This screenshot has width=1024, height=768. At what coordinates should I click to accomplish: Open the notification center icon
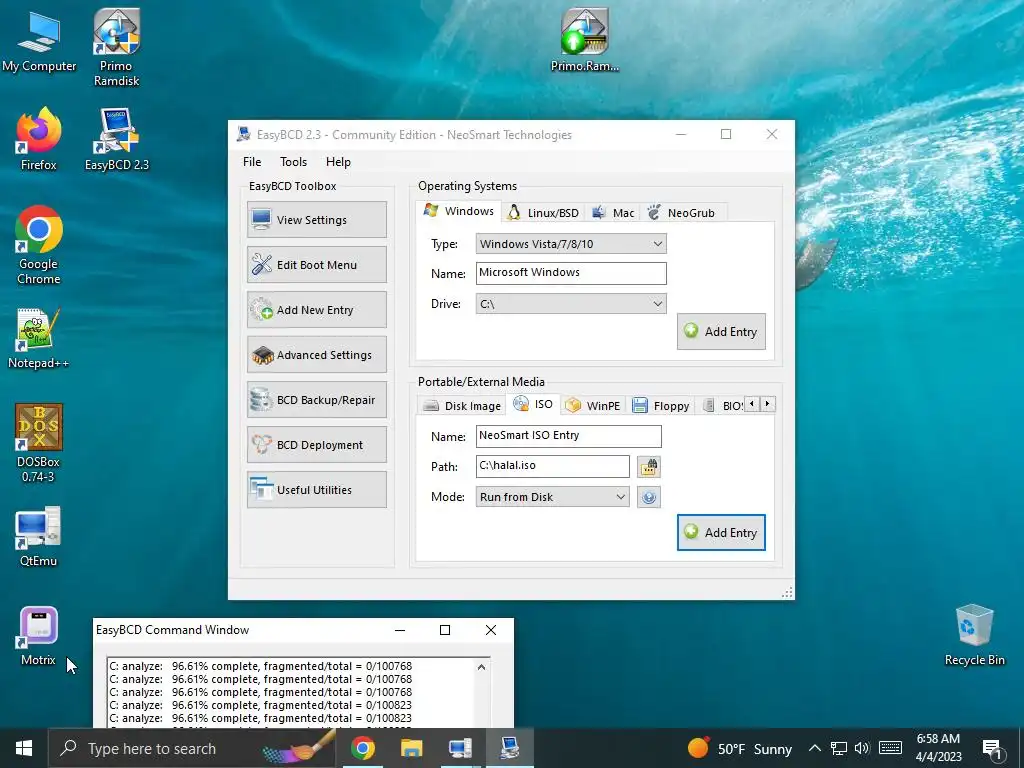pos(993,748)
